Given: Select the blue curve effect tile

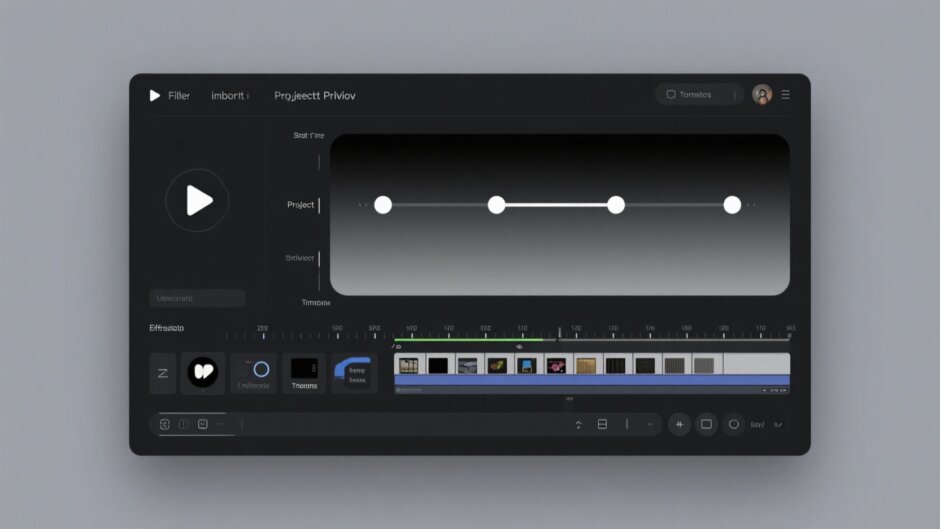Looking at the screenshot, I should point(354,373).
